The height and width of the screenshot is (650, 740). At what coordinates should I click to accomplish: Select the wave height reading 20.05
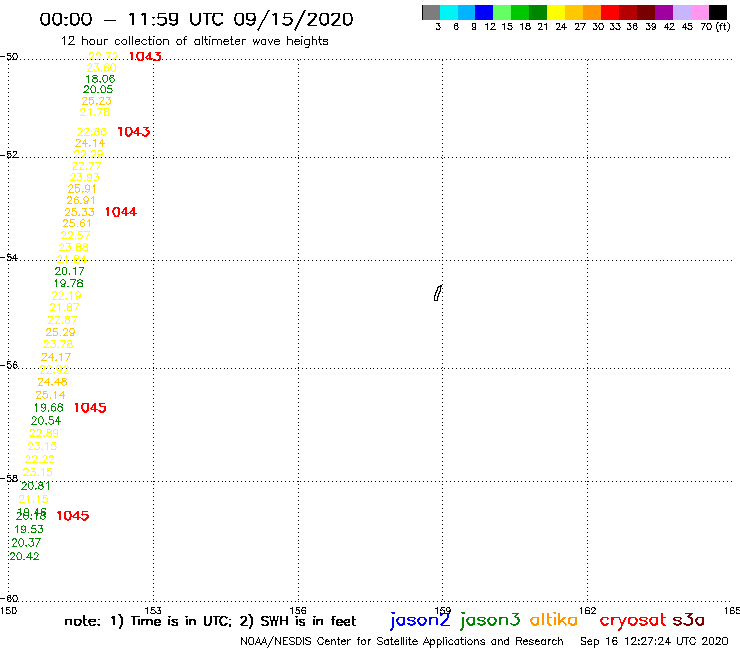98,89
